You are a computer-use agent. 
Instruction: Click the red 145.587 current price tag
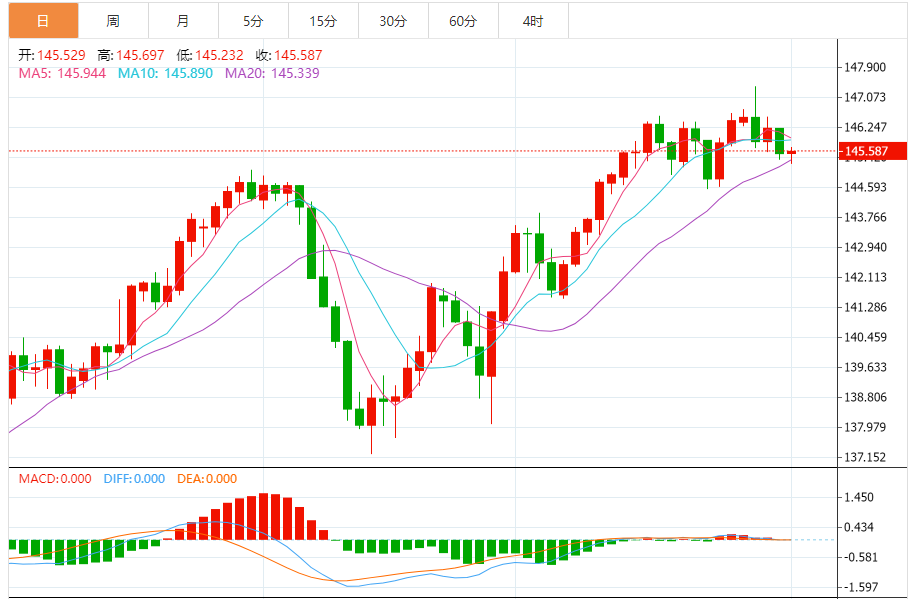click(873, 151)
